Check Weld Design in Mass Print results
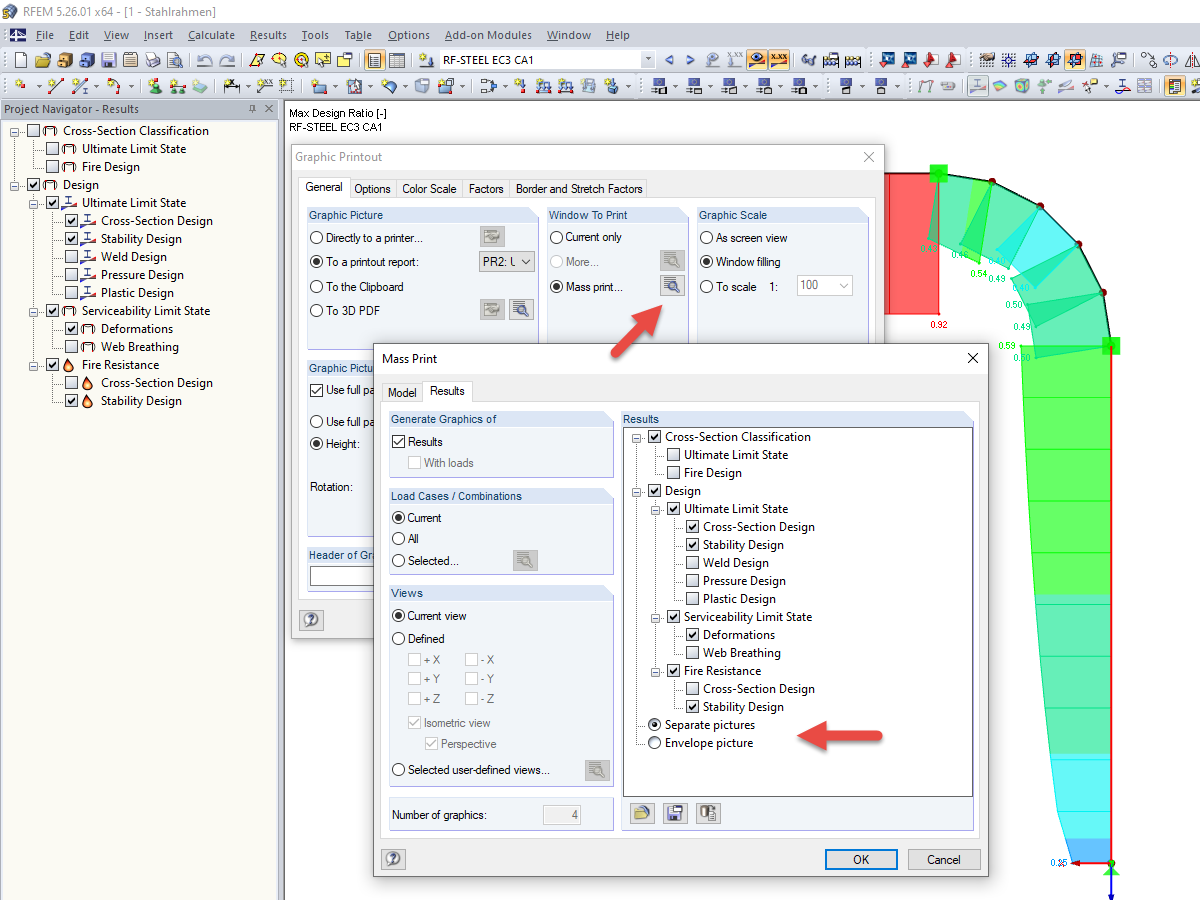 click(x=693, y=563)
